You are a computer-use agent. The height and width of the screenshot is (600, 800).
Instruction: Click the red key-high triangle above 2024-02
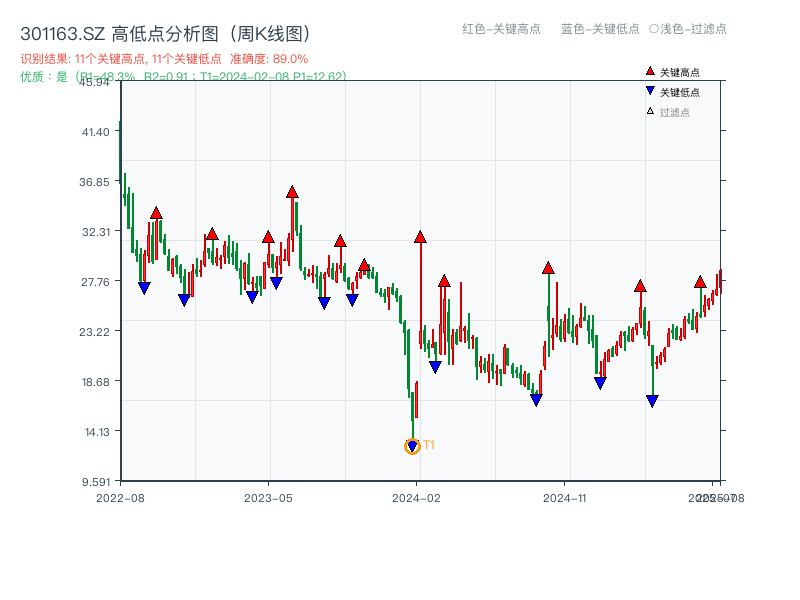420,237
